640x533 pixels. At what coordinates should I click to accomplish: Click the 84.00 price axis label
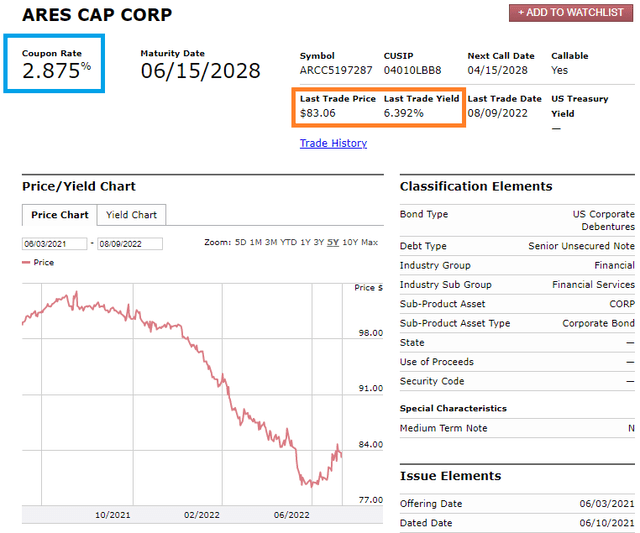pos(371,444)
